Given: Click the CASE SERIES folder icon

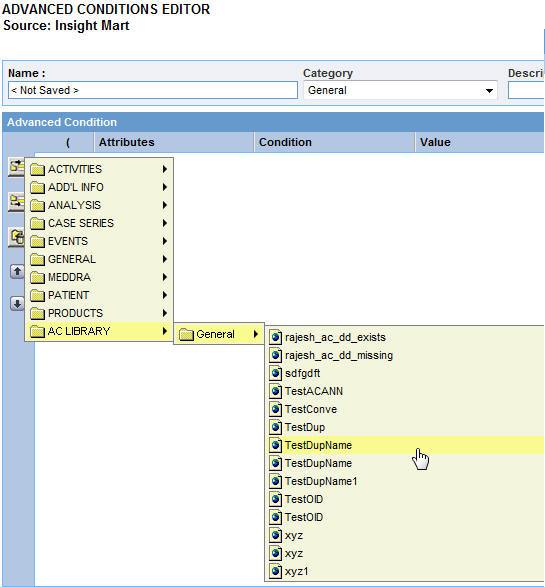Looking at the screenshot, I should point(37,223).
